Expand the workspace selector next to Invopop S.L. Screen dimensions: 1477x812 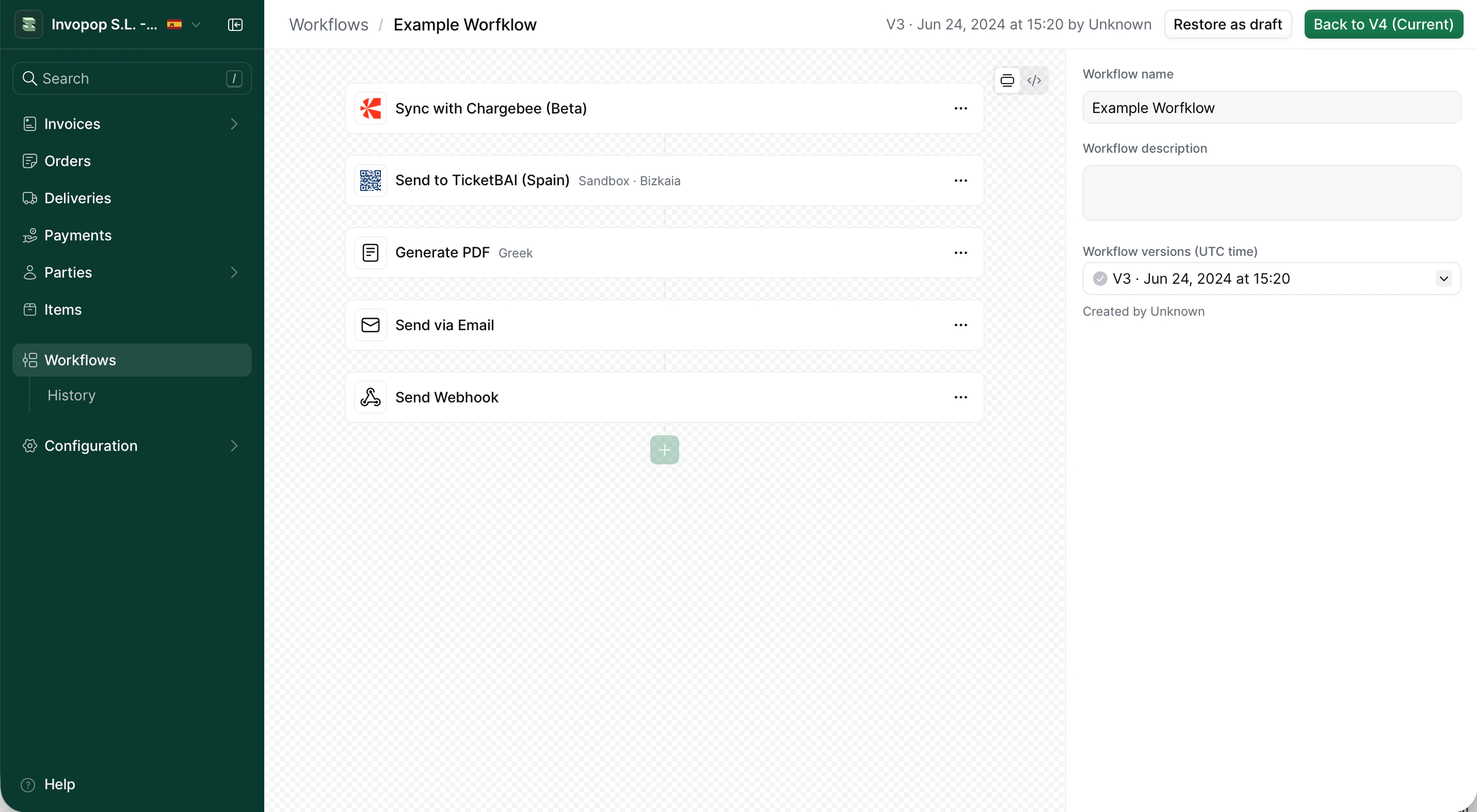[197, 25]
